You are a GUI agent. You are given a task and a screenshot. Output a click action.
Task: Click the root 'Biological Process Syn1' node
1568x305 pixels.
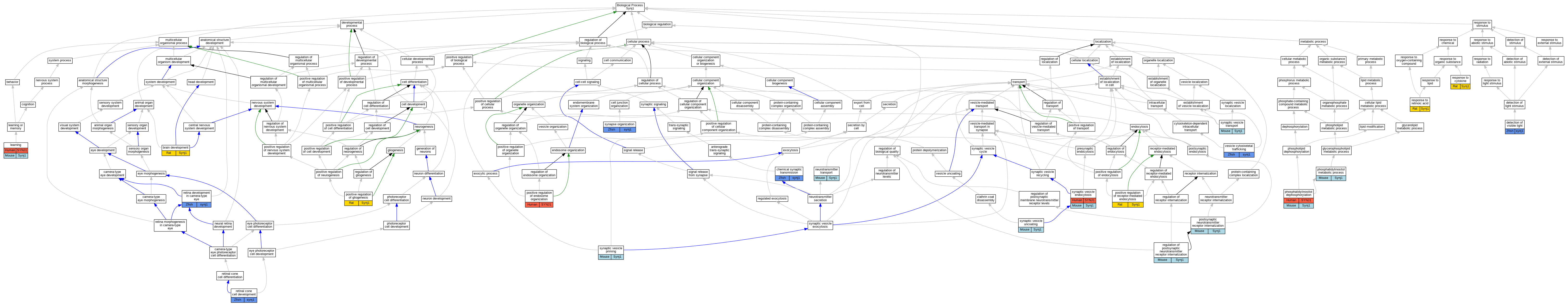click(629, 7)
